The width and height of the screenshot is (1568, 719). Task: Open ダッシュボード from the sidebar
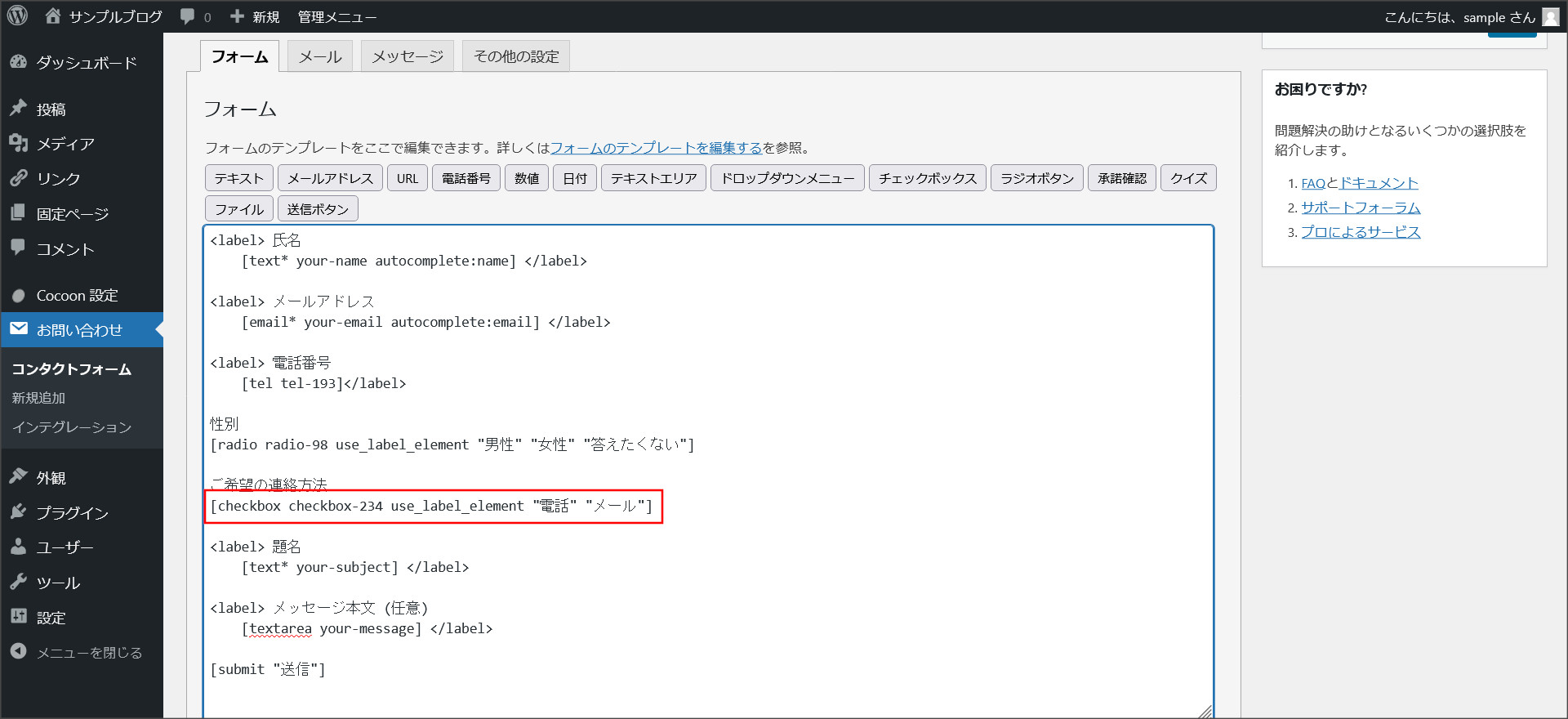point(86,63)
